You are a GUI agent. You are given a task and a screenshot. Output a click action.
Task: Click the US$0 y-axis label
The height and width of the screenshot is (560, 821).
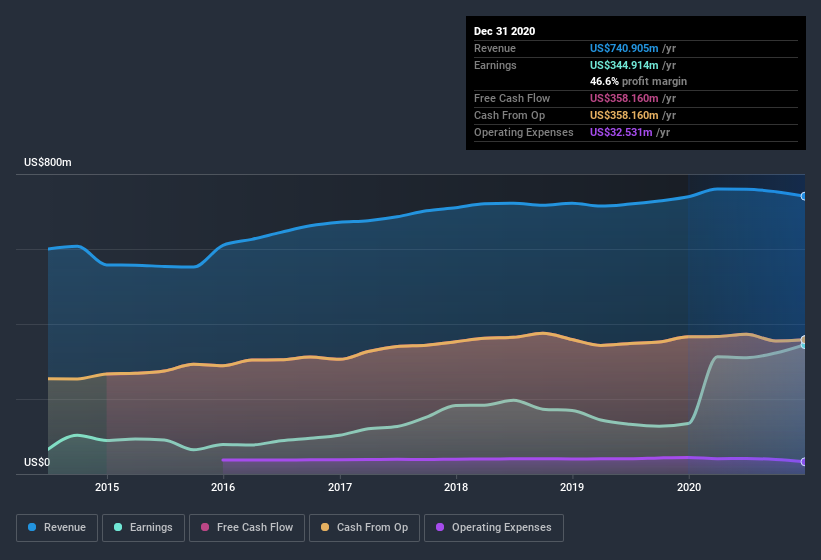[37, 462]
